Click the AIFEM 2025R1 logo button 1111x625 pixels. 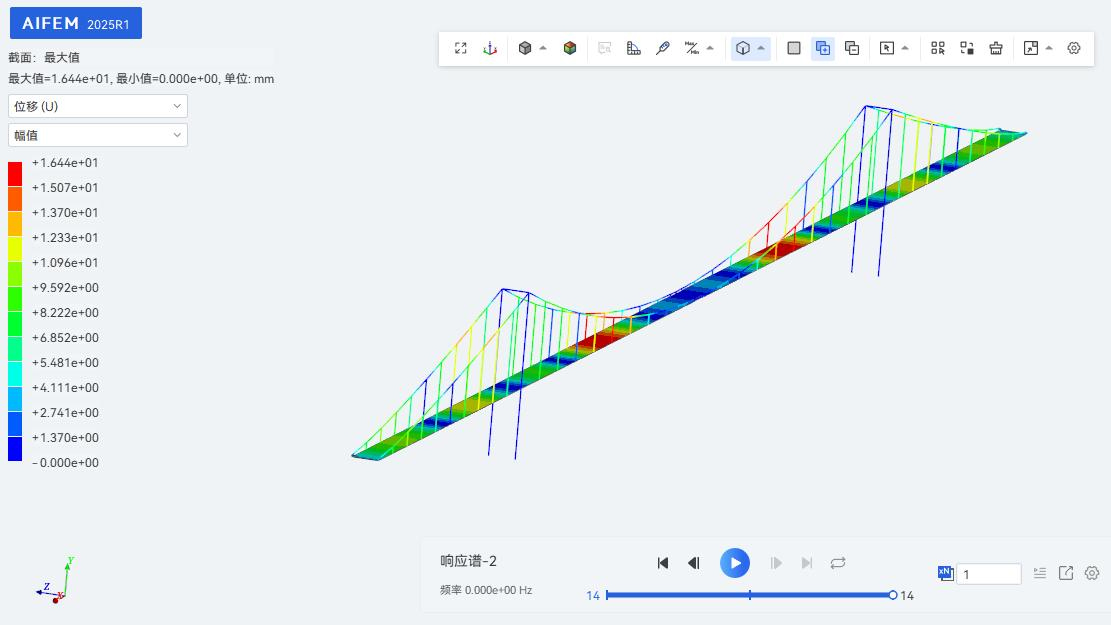point(76,23)
